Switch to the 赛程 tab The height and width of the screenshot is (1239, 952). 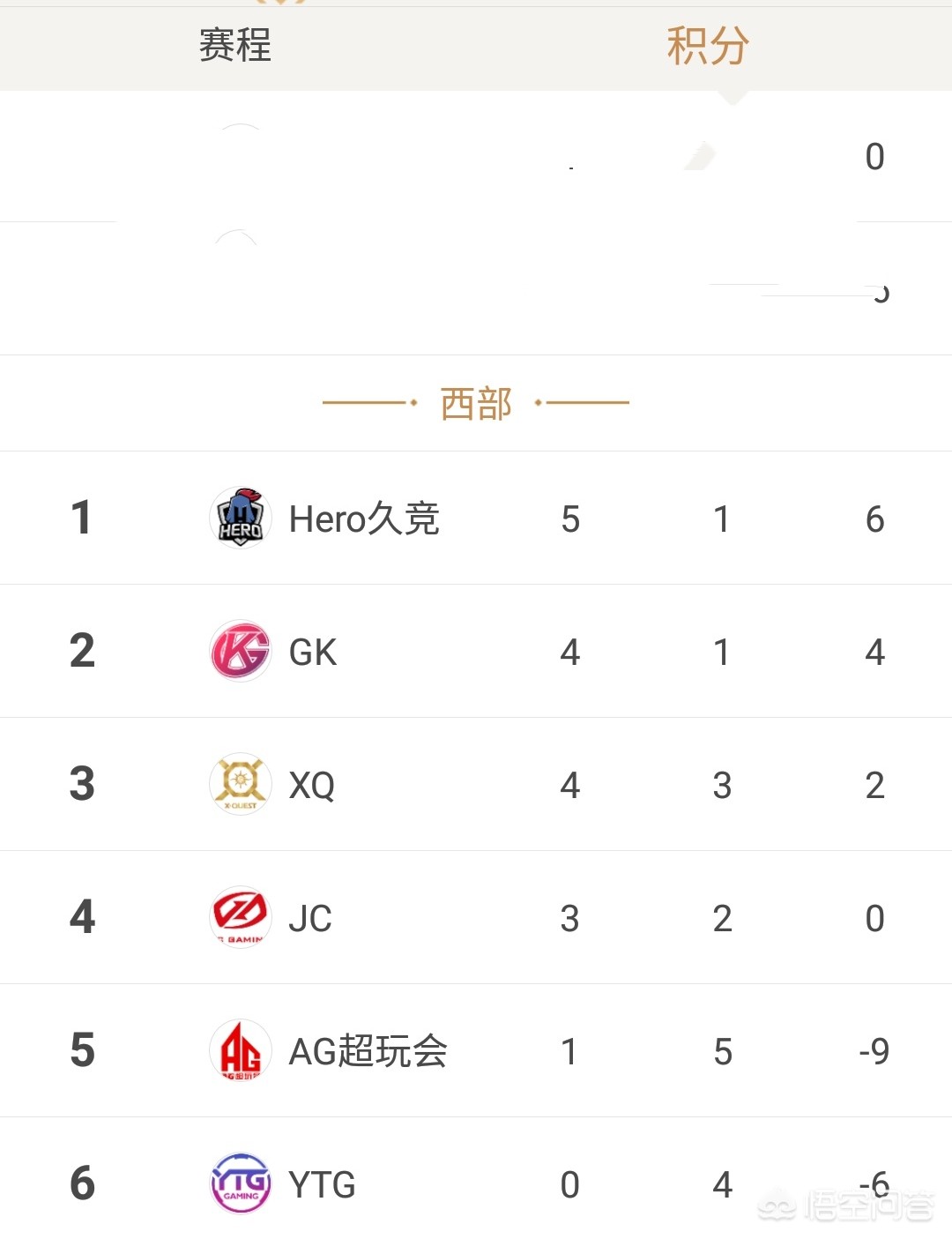[x=235, y=46]
